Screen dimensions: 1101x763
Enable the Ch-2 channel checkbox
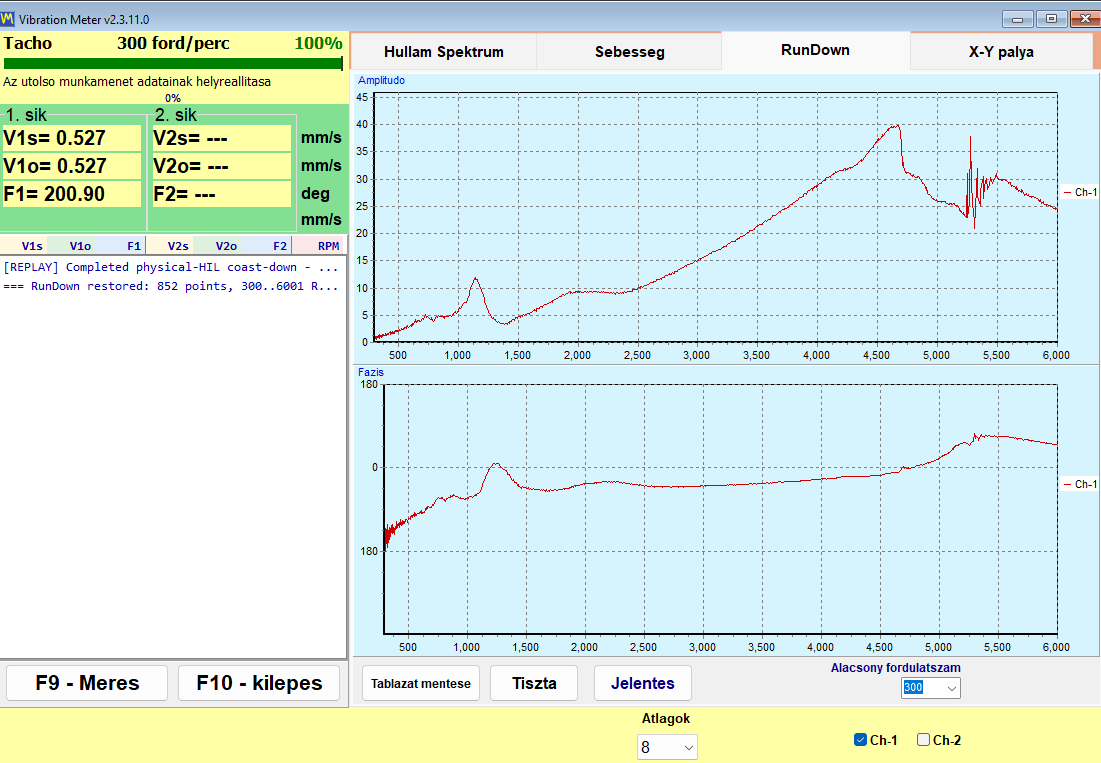pyautogui.click(x=923, y=739)
